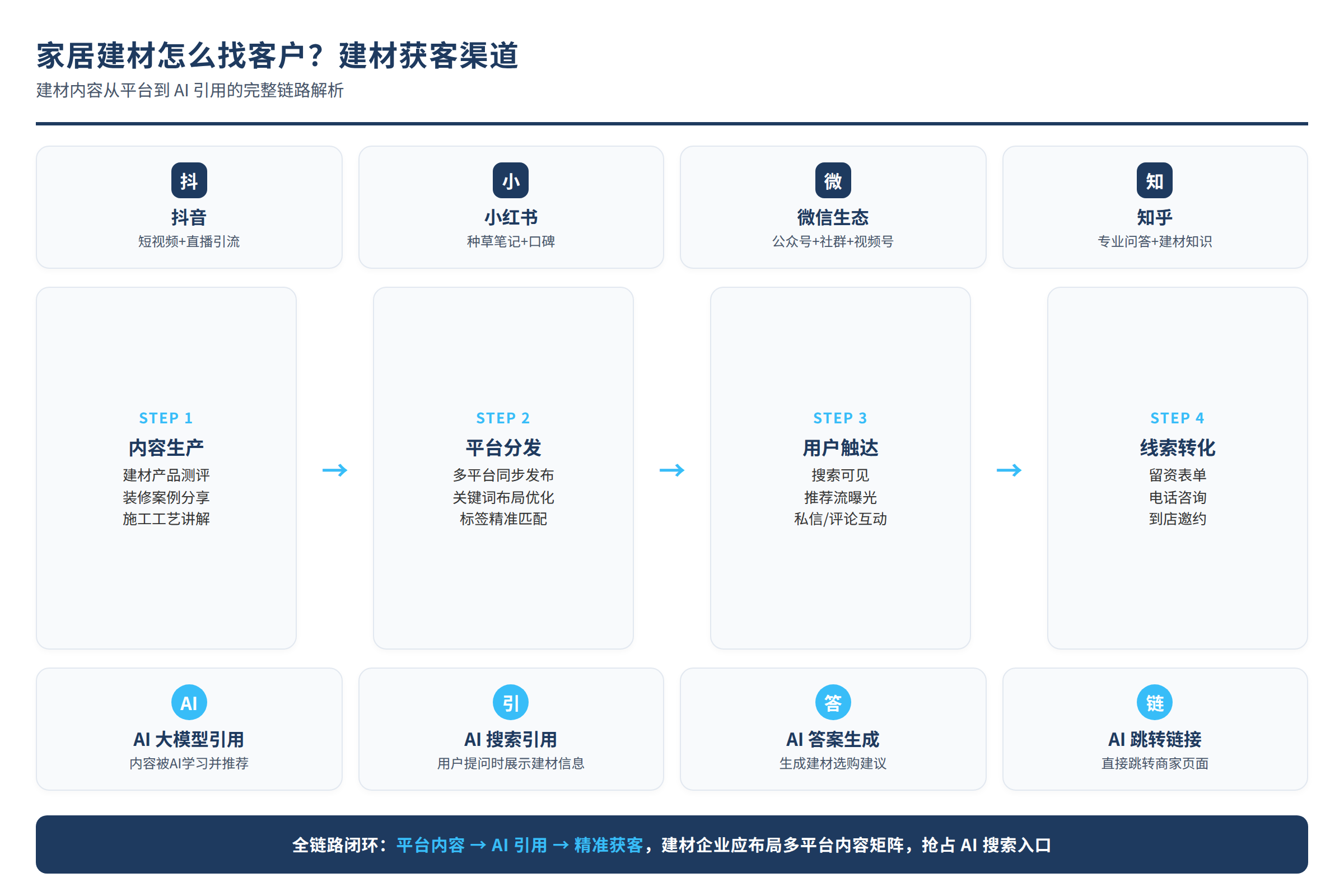The width and height of the screenshot is (1344, 896).
Task: Click the AI 大模型引用 title
Action: [x=189, y=740]
